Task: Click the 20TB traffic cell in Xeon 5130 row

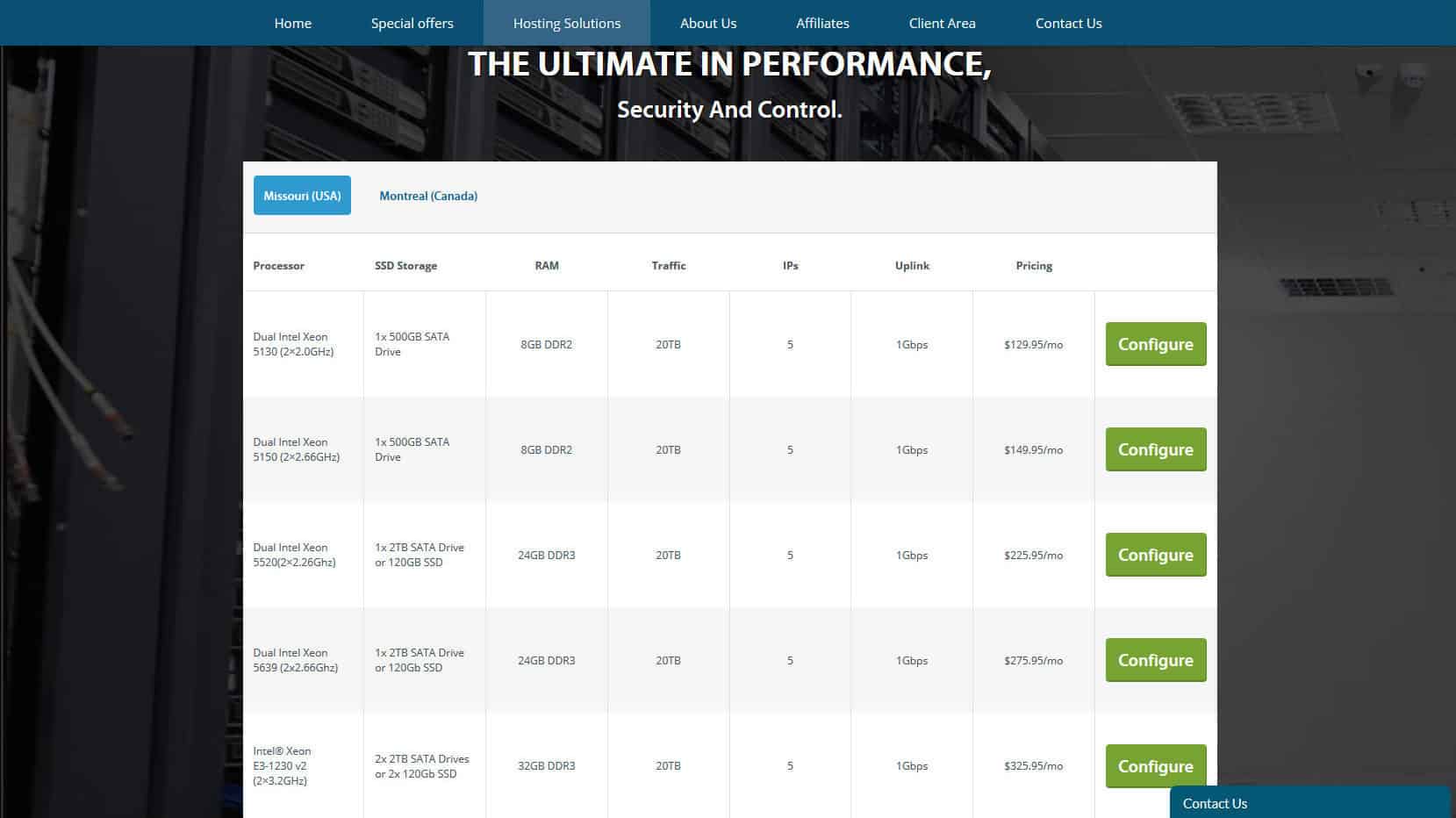Action: (x=669, y=345)
